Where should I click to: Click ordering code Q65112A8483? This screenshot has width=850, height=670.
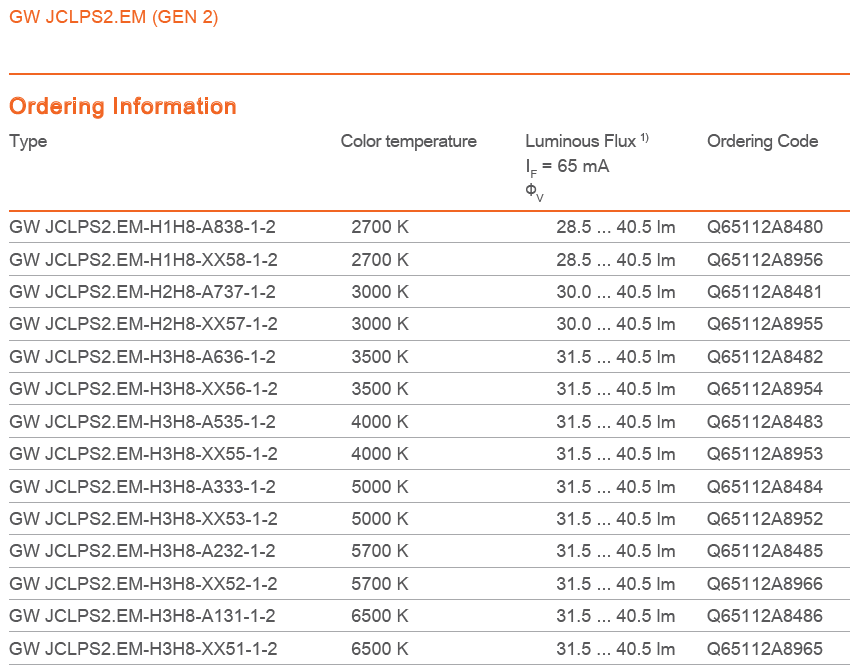(x=765, y=422)
